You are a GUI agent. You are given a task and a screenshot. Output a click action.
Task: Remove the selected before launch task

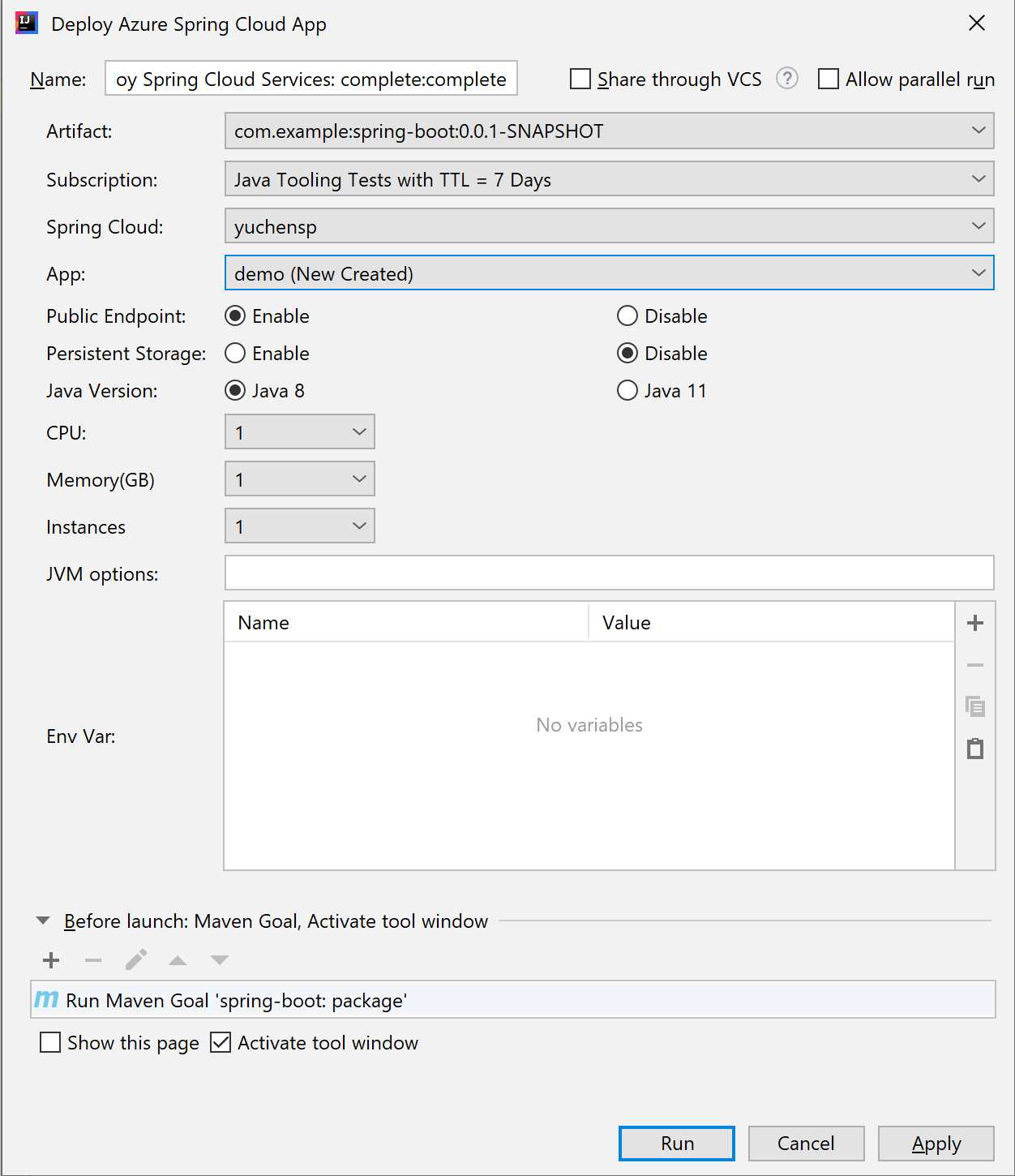pos(93,960)
